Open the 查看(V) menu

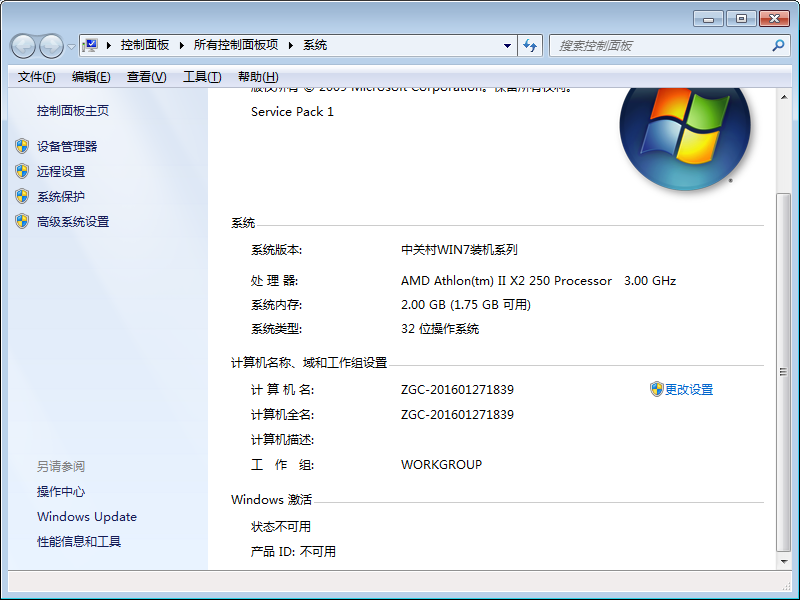146,77
